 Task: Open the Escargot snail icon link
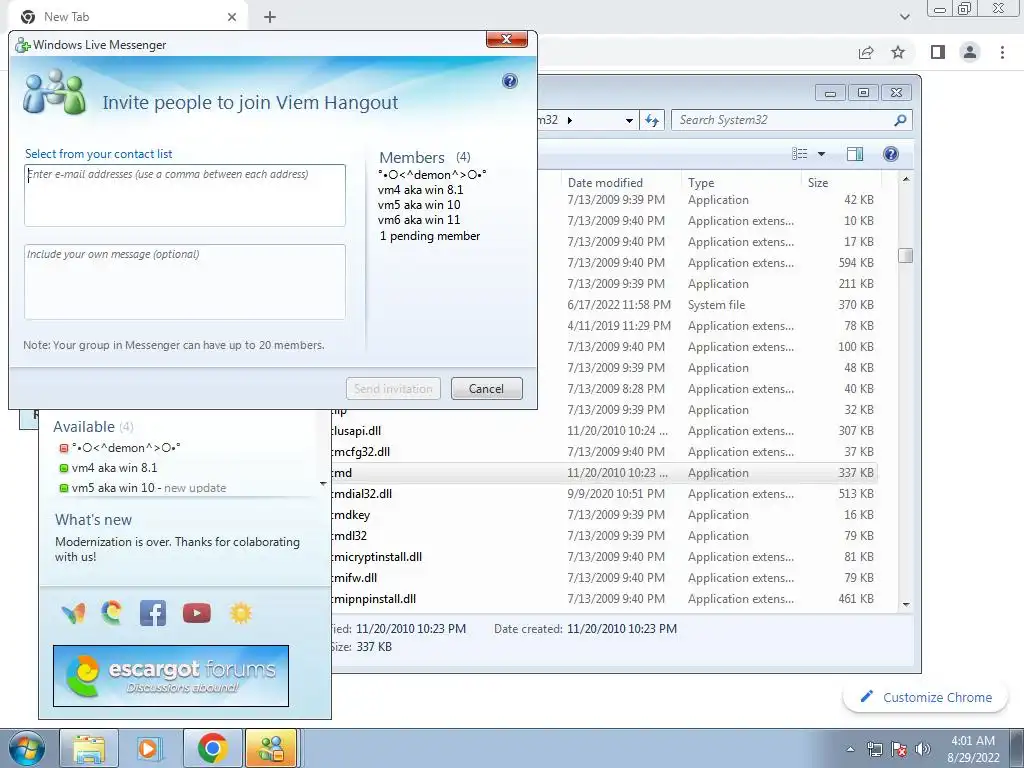[x=112, y=613]
